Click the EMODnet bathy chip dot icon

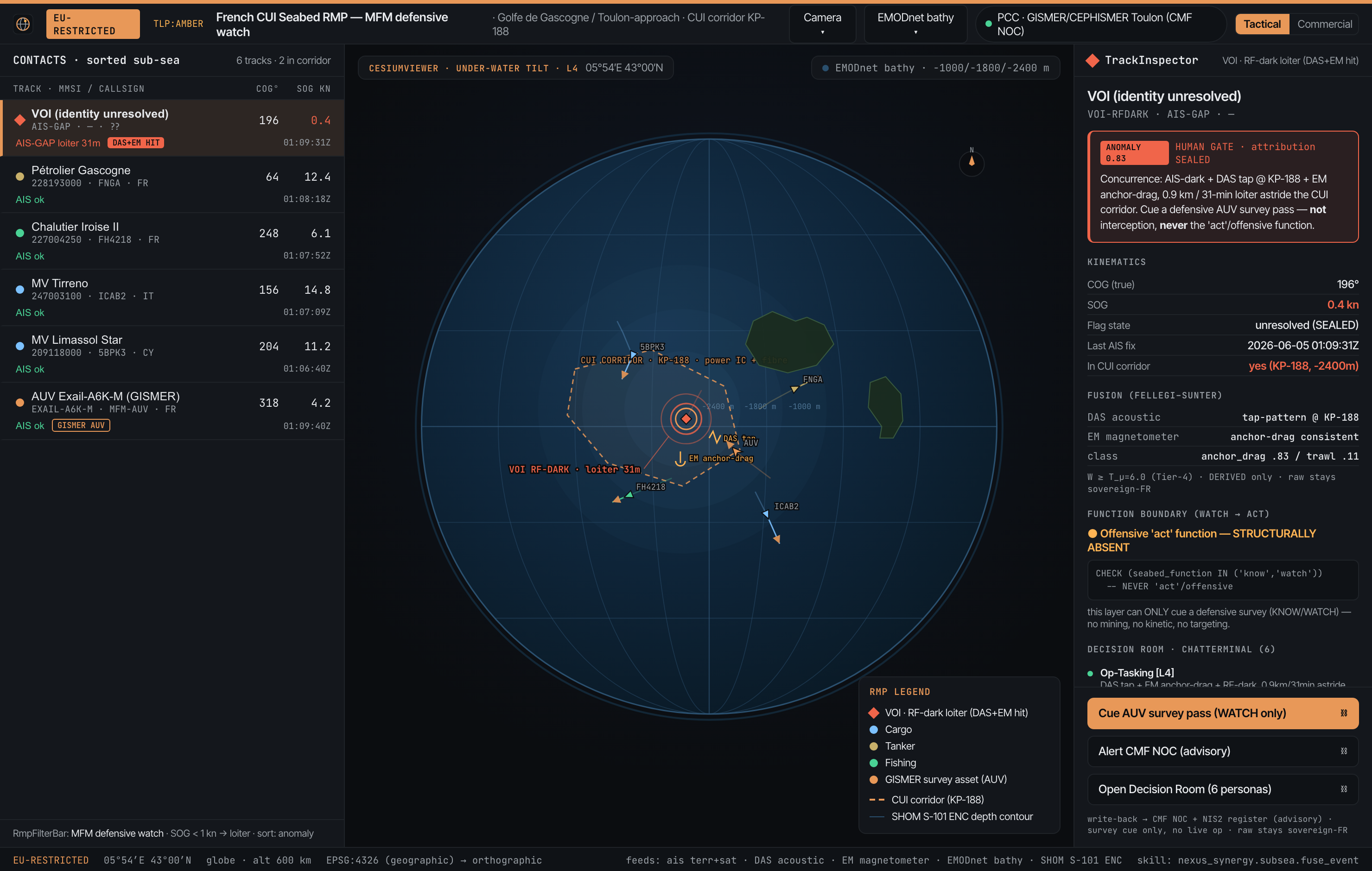tap(825, 68)
